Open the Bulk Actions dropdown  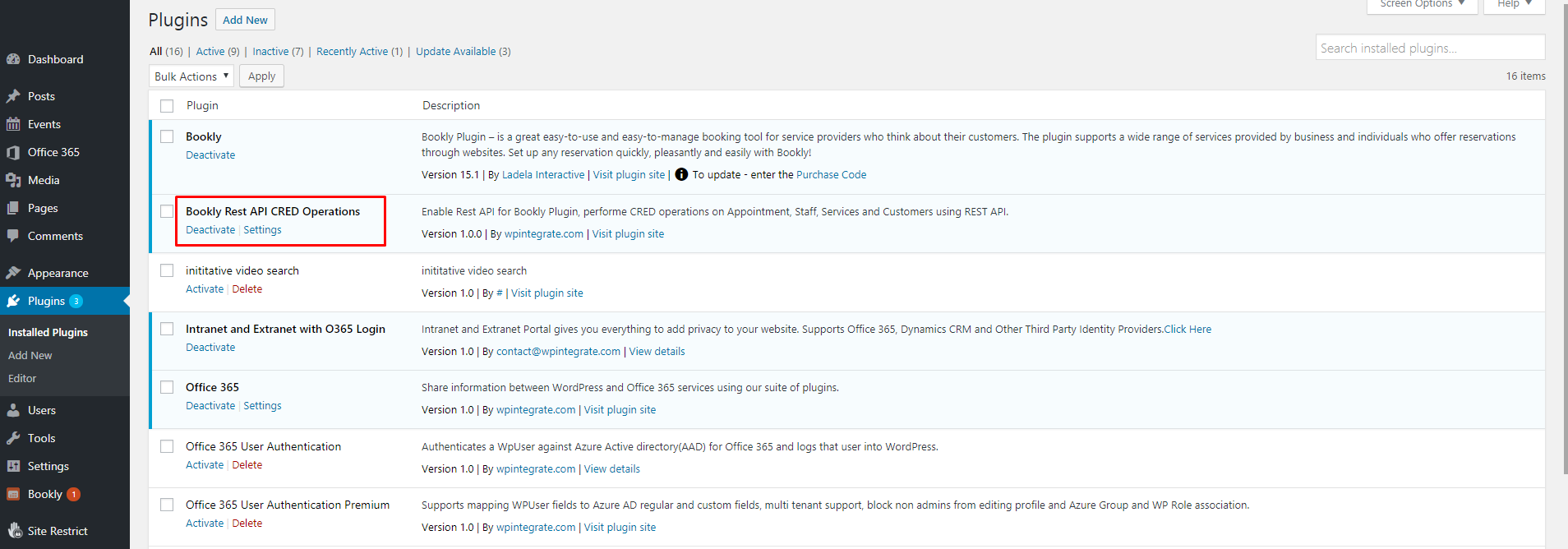[191, 76]
